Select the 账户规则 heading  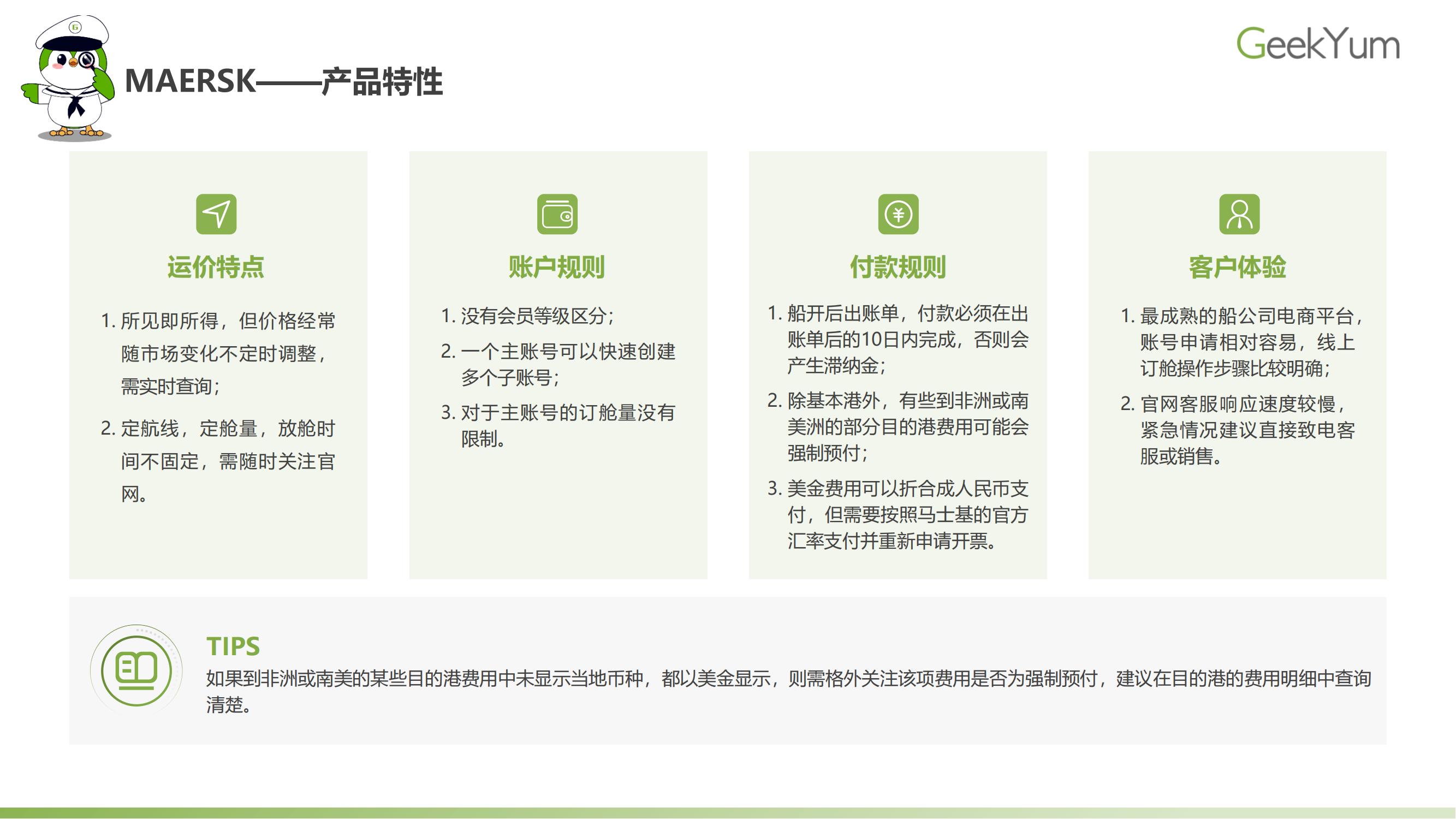coord(557,267)
